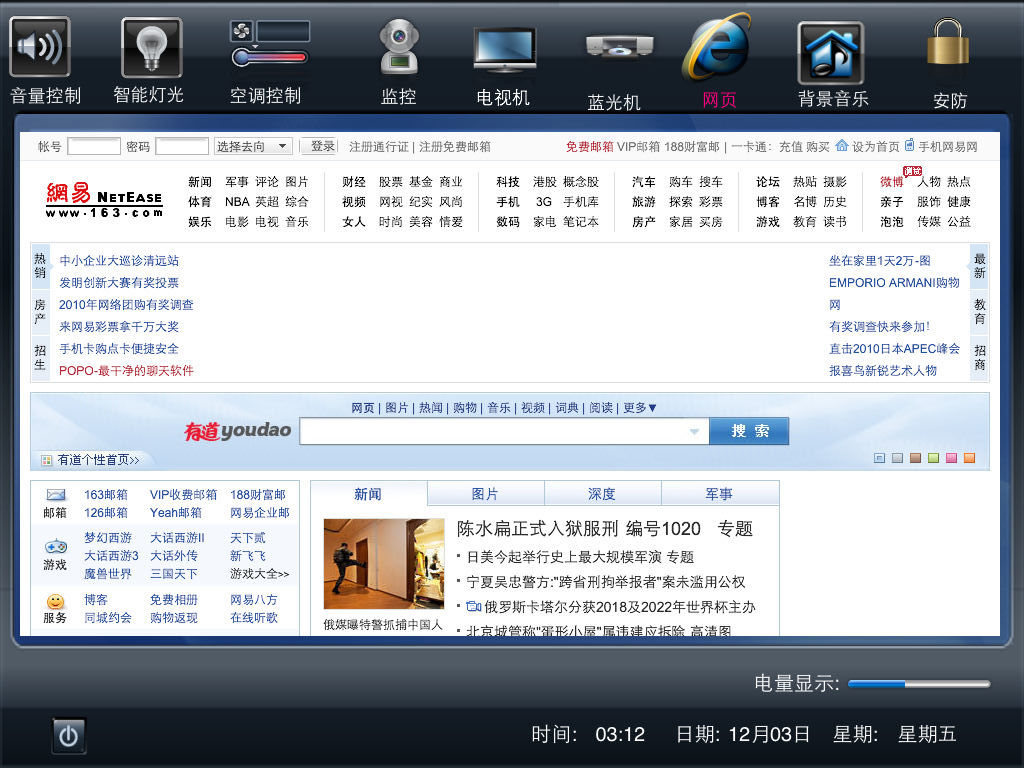1024x768 pixels.
Task: Pick the brown theme swatch
Action: point(916,458)
